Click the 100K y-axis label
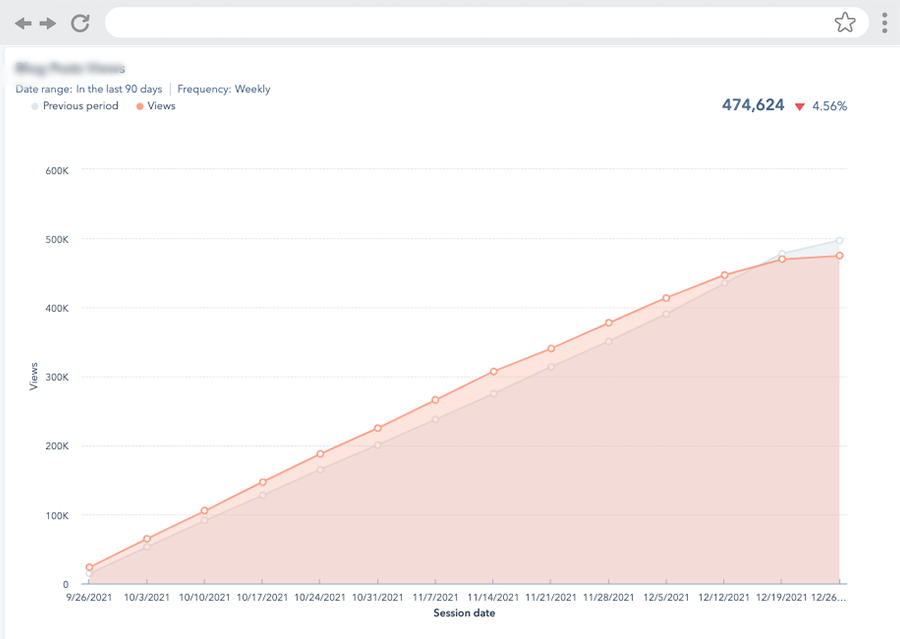 pos(57,516)
